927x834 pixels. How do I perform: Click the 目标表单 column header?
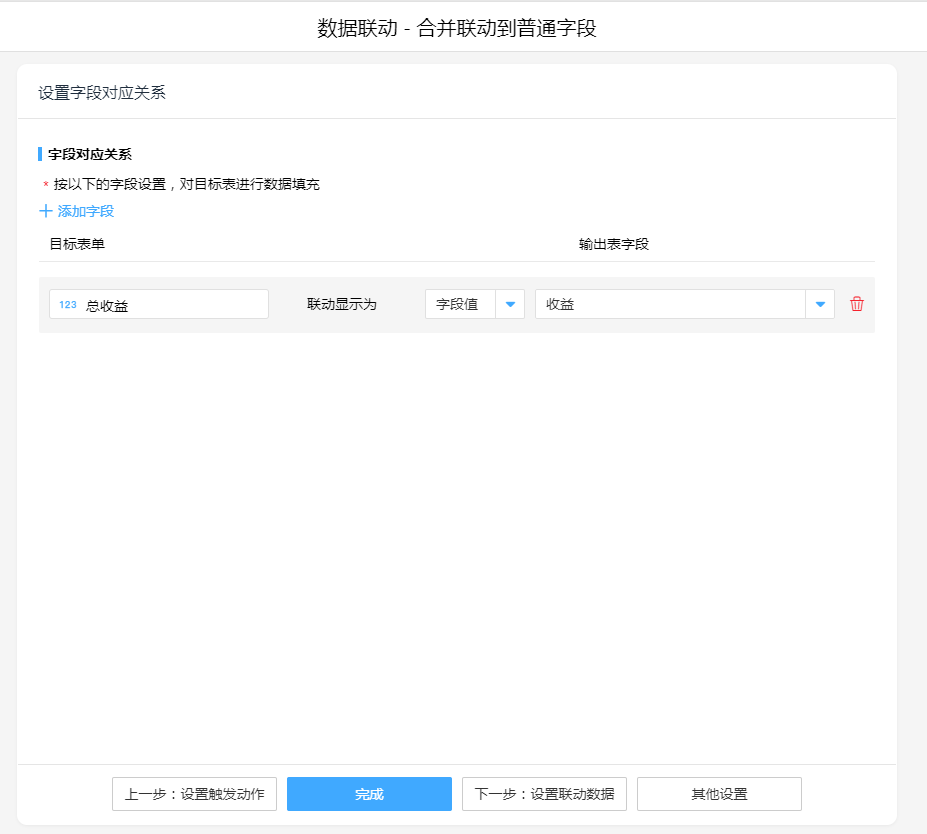[77, 244]
